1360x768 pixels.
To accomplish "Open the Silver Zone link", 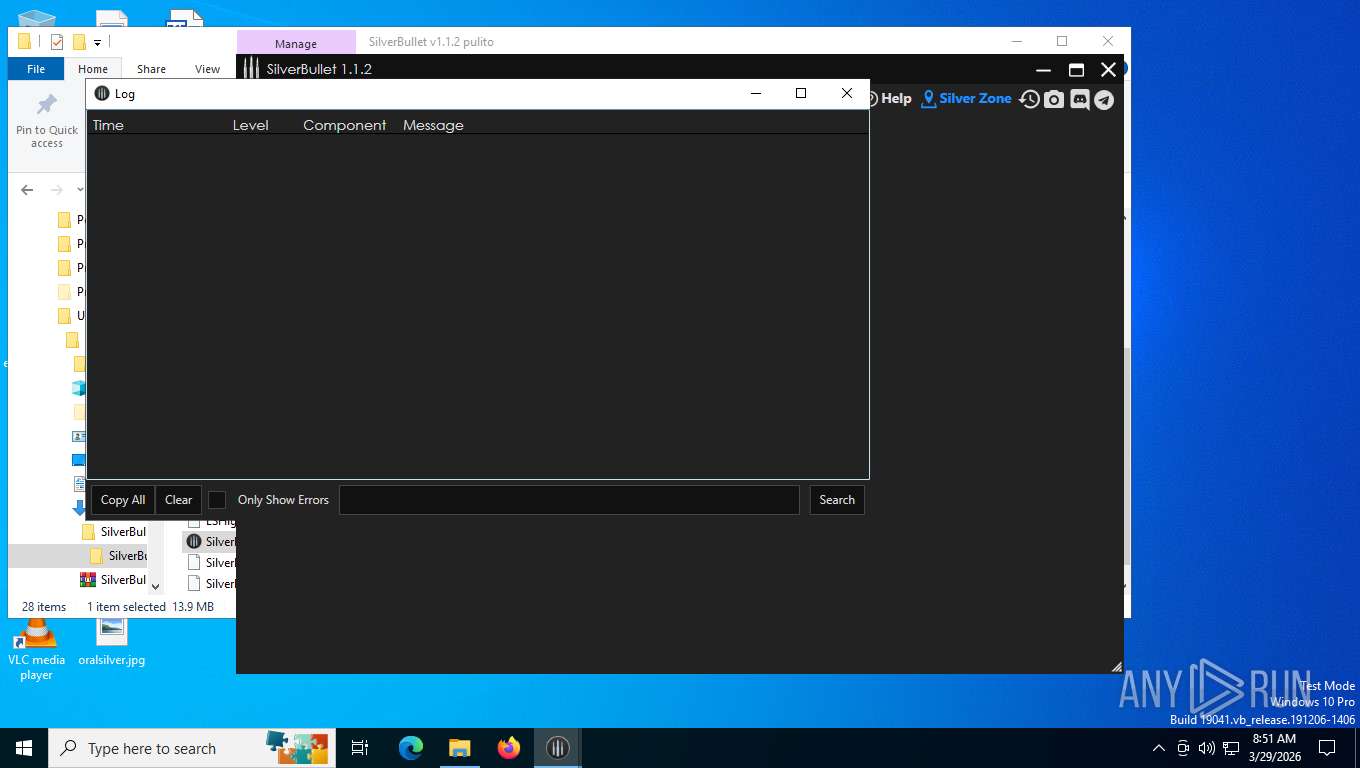I will (967, 98).
